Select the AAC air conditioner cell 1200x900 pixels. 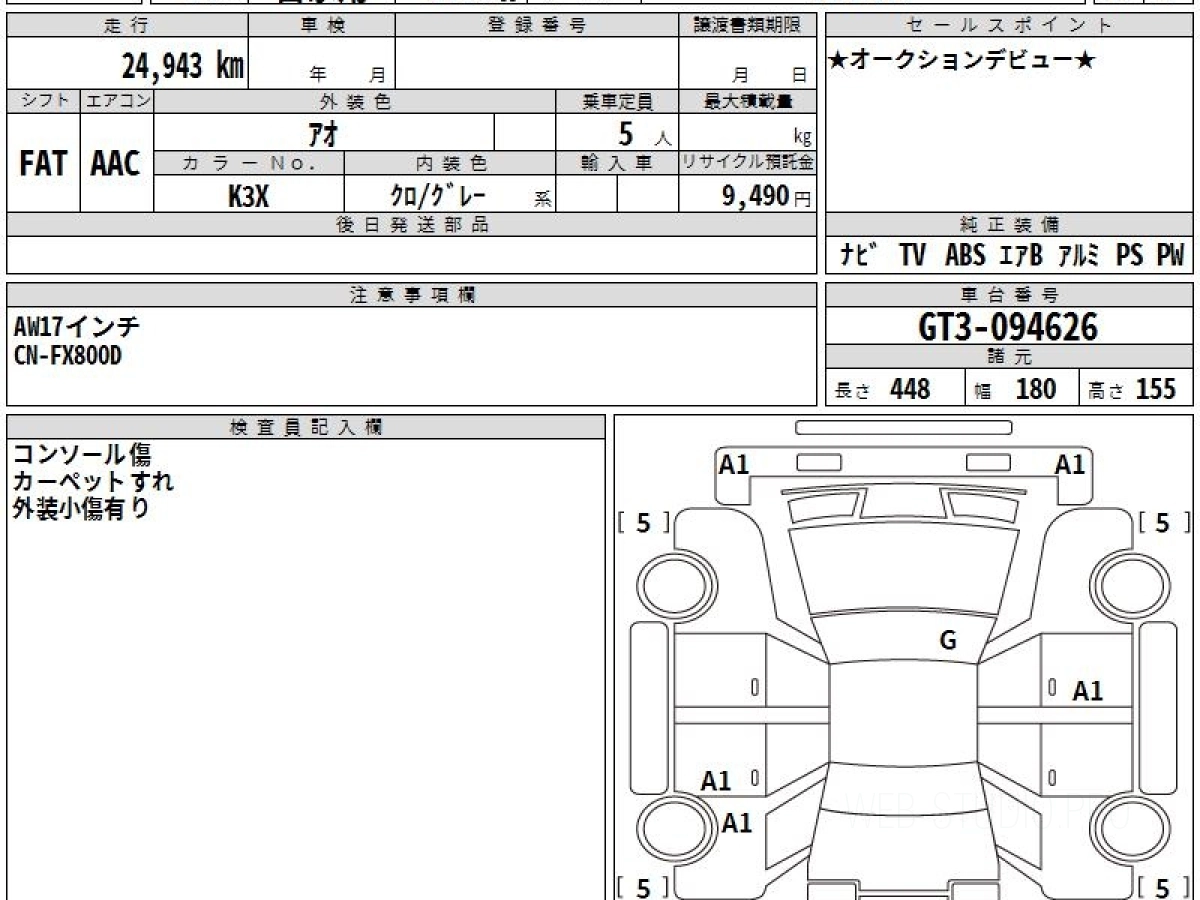116,164
